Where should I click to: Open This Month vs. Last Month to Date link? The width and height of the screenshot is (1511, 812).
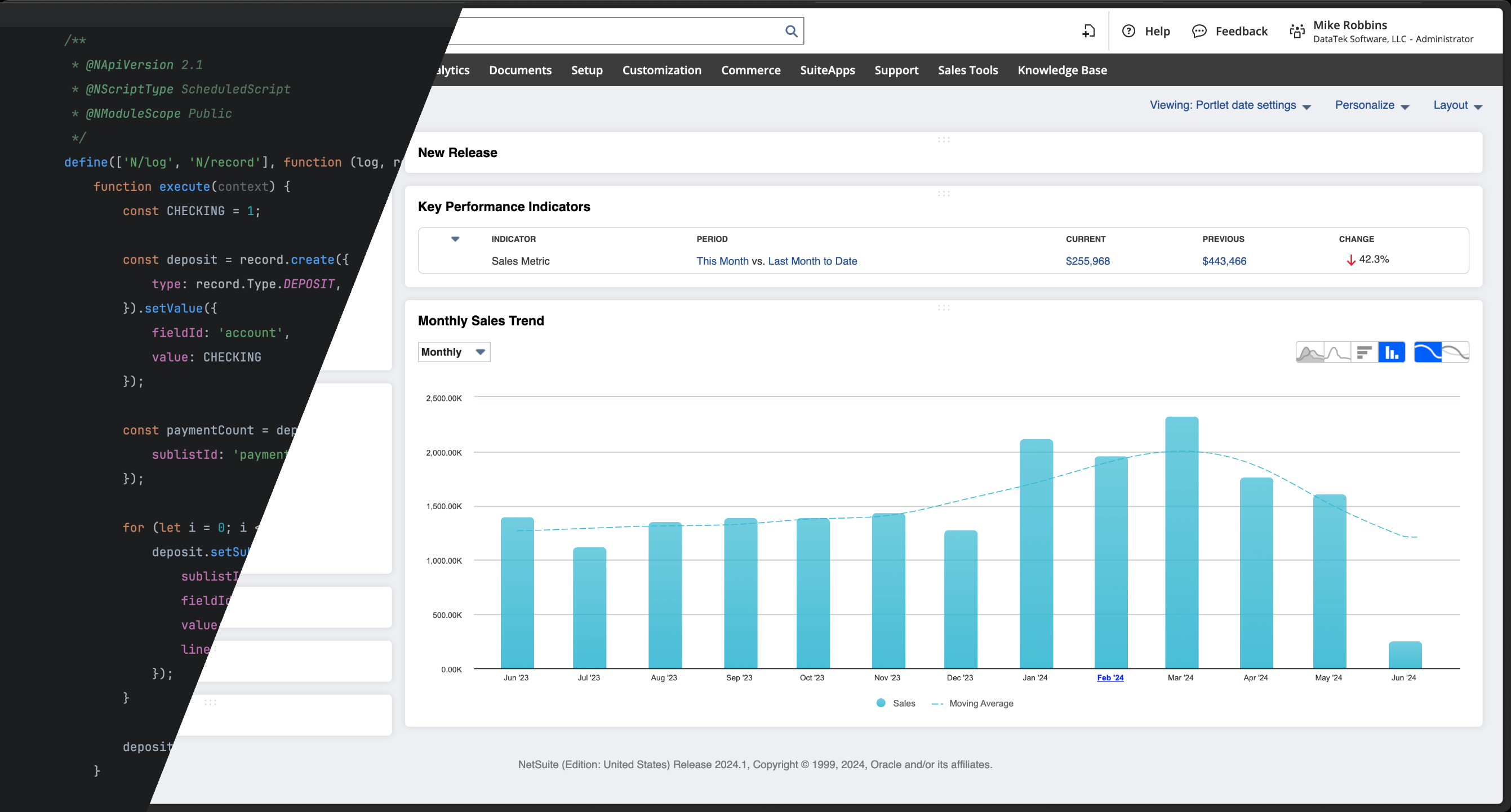pos(776,261)
